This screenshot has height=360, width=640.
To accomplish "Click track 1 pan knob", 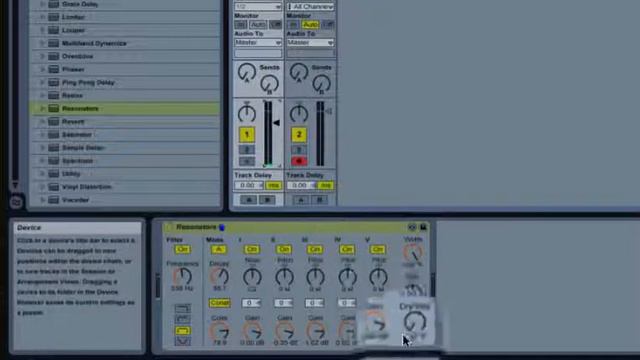I will coord(247,113).
